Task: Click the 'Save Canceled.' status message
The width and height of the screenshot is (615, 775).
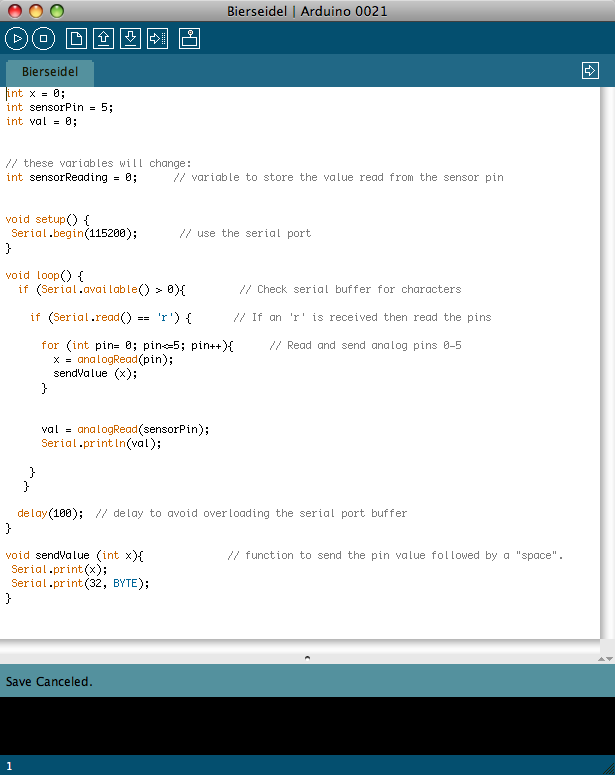Action: tap(49, 682)
